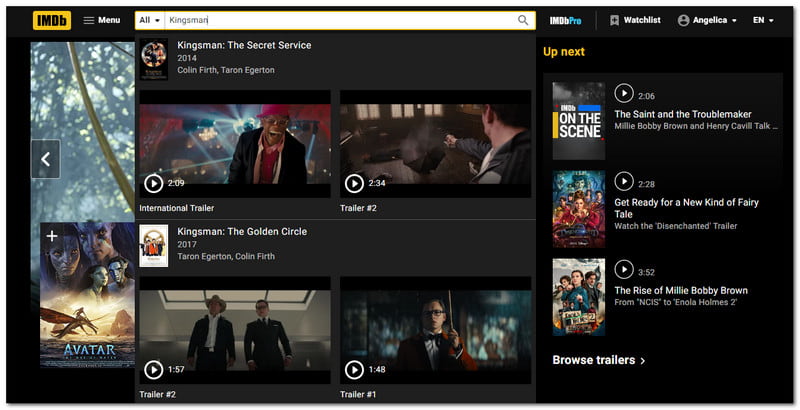Open Kingsman: The Secret Service result

click(244, 45)
